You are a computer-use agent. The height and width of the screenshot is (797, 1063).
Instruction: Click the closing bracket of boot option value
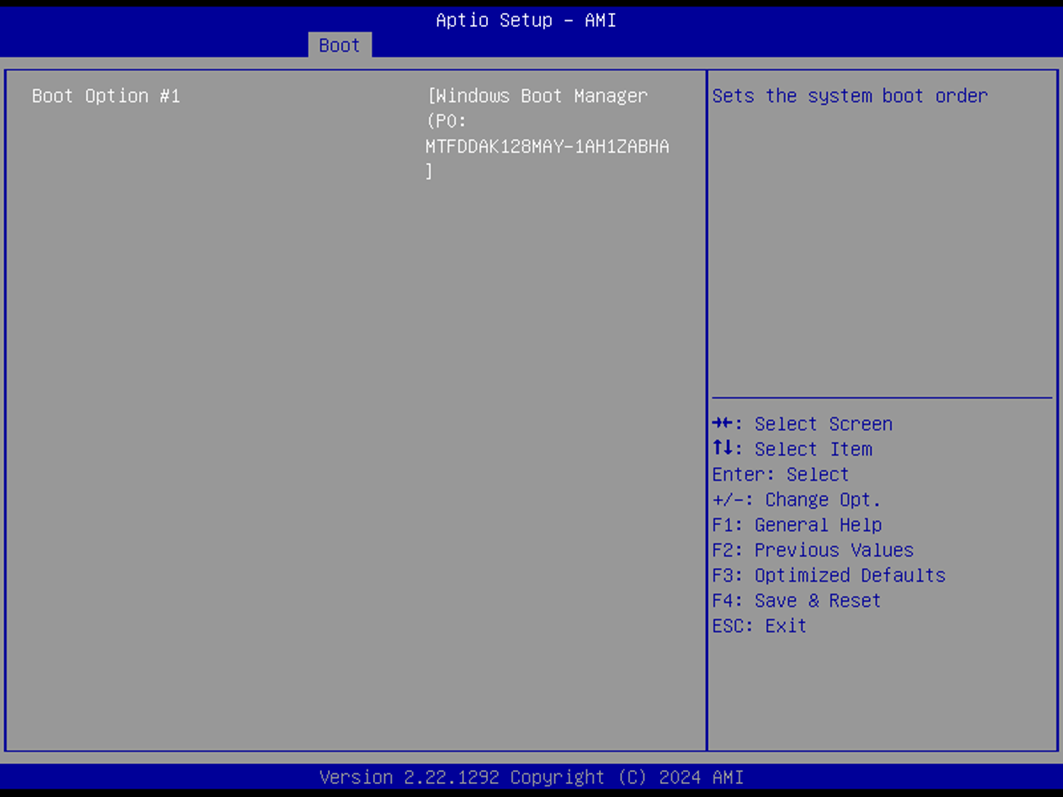[429, 172]
